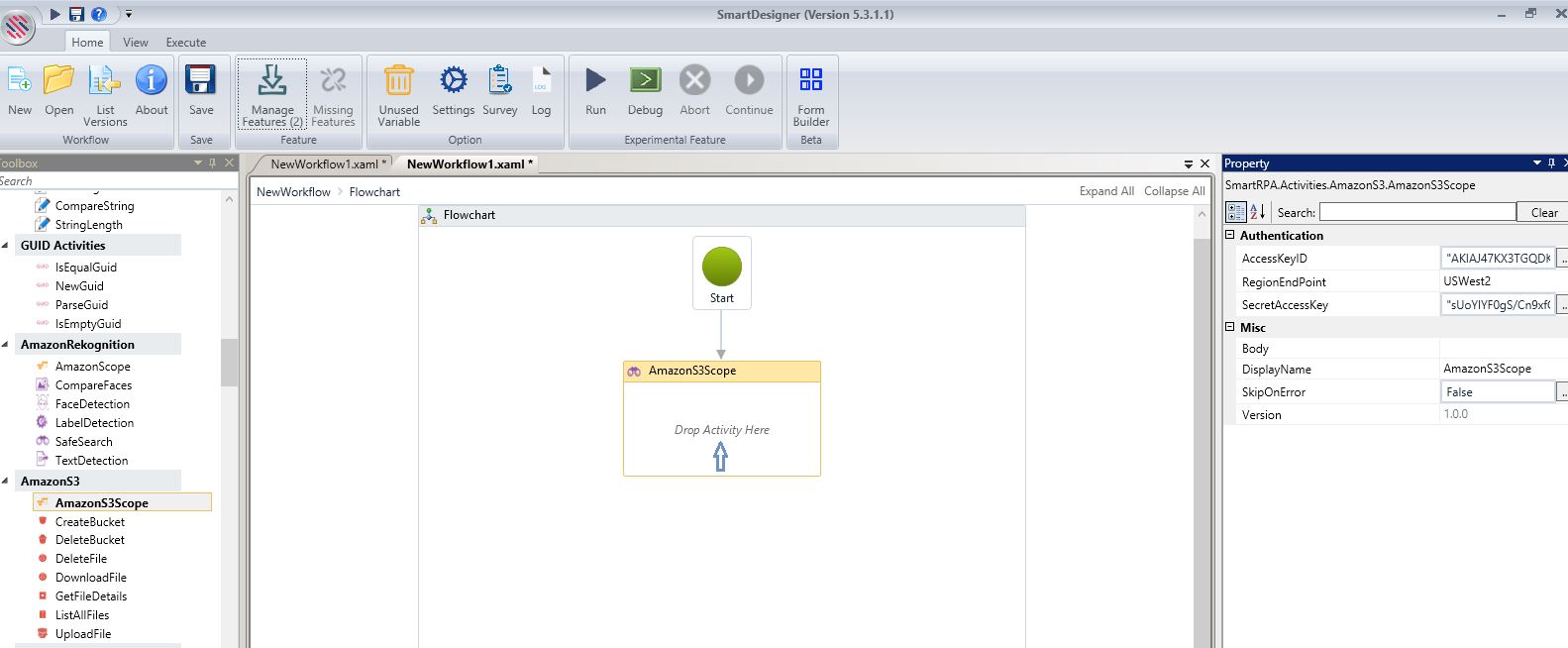Click Expand All in designer

[1105, 191]
